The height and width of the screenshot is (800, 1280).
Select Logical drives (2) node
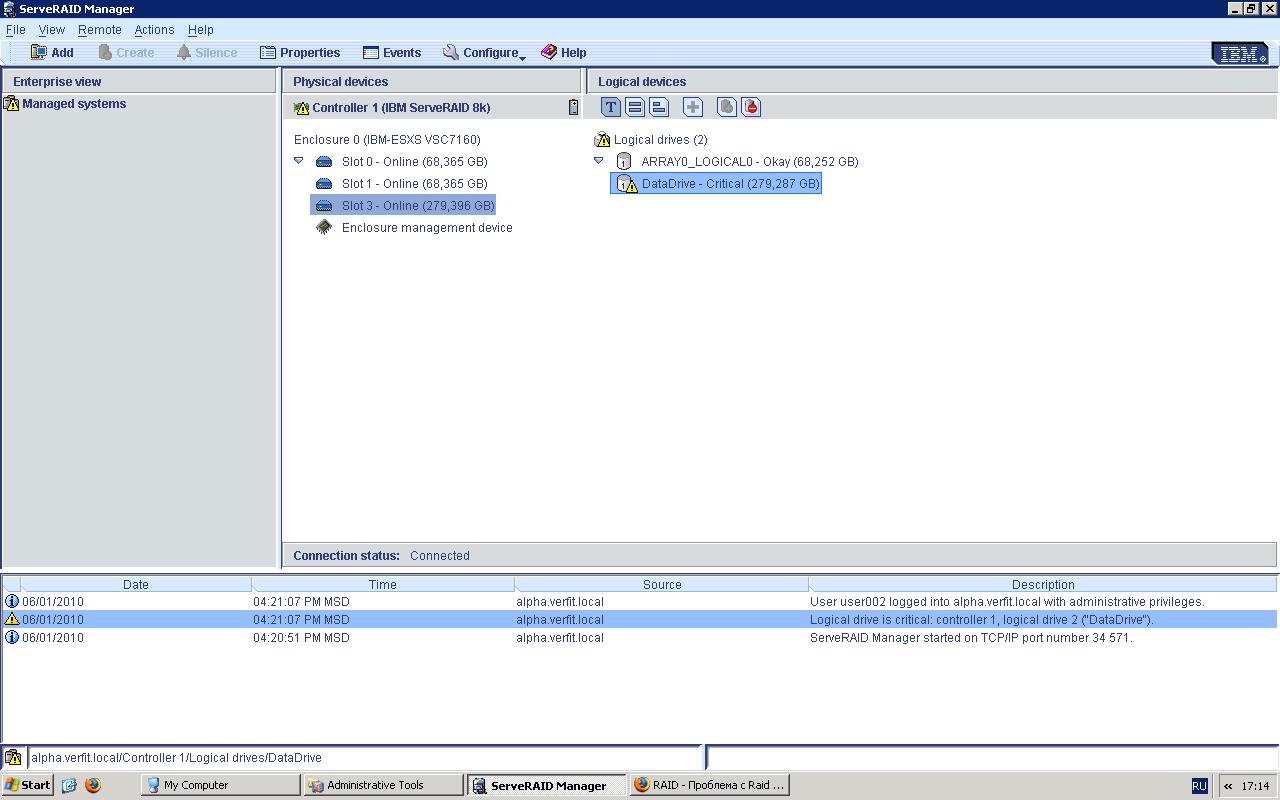(x=660, y=140)
